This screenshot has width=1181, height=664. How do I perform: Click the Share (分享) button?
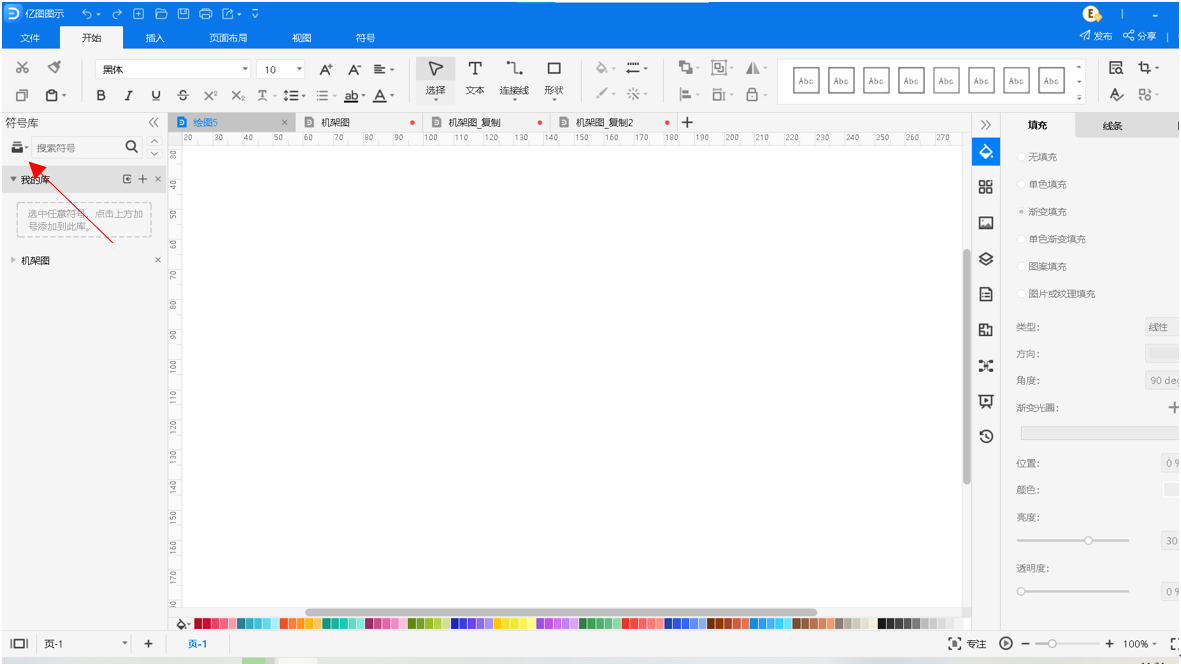pos(1140,36)
